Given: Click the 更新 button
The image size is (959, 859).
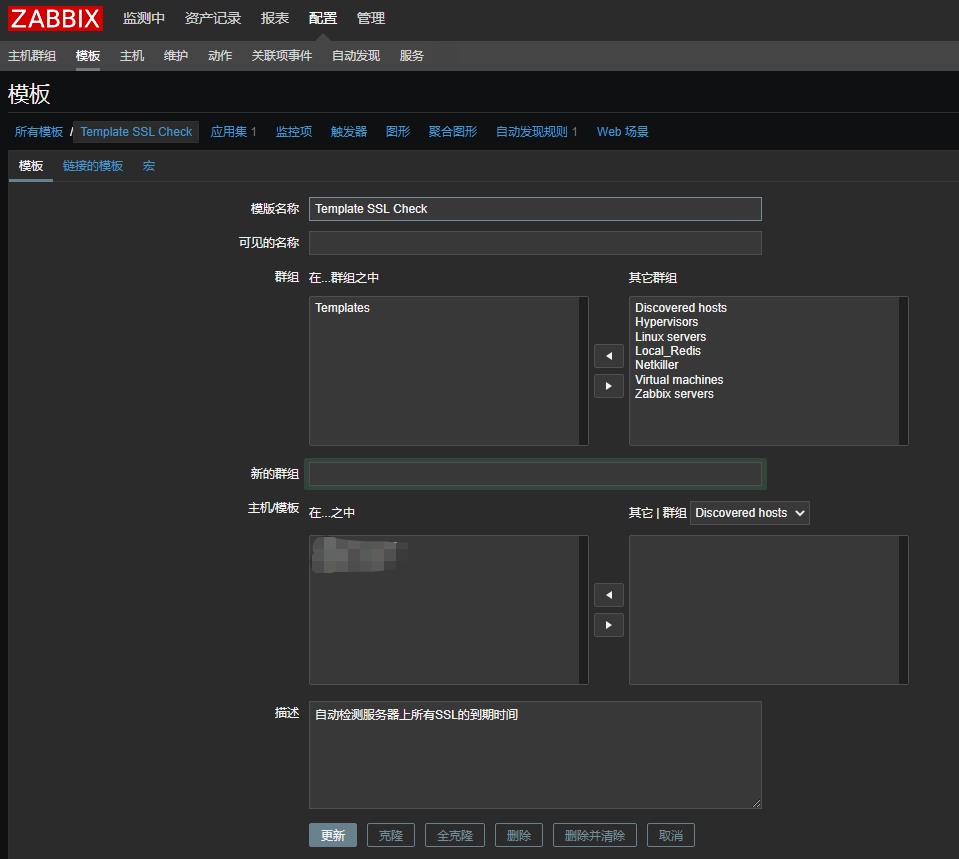Looking at the screenshot, I should click(333, 835).
